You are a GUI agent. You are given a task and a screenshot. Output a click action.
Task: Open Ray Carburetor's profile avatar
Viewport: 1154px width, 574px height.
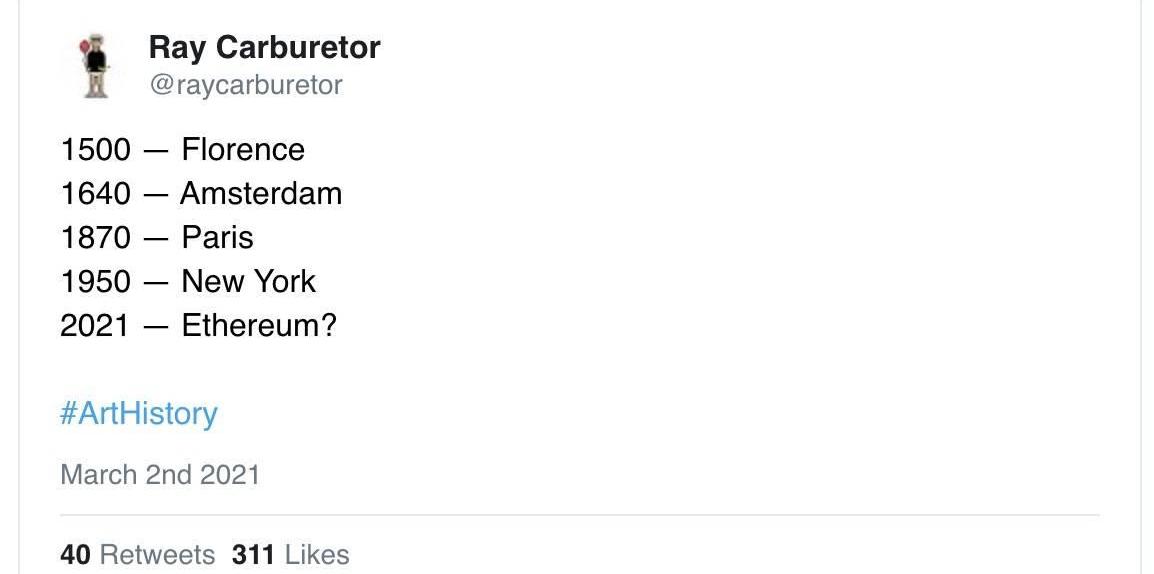point(94,65)
